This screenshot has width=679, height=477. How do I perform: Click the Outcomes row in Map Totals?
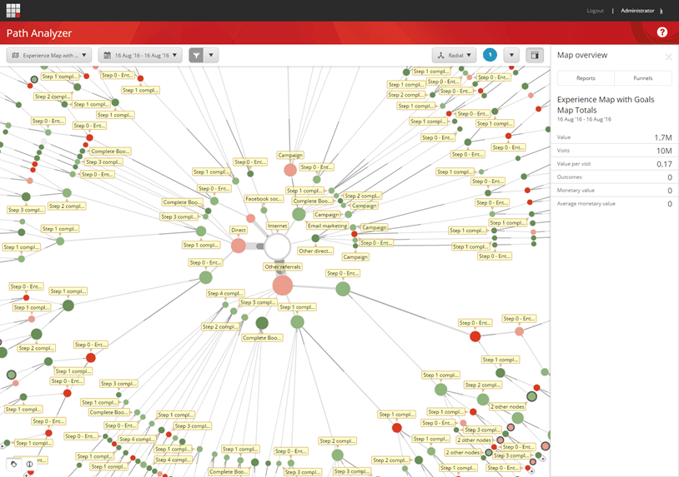[614, 177]
